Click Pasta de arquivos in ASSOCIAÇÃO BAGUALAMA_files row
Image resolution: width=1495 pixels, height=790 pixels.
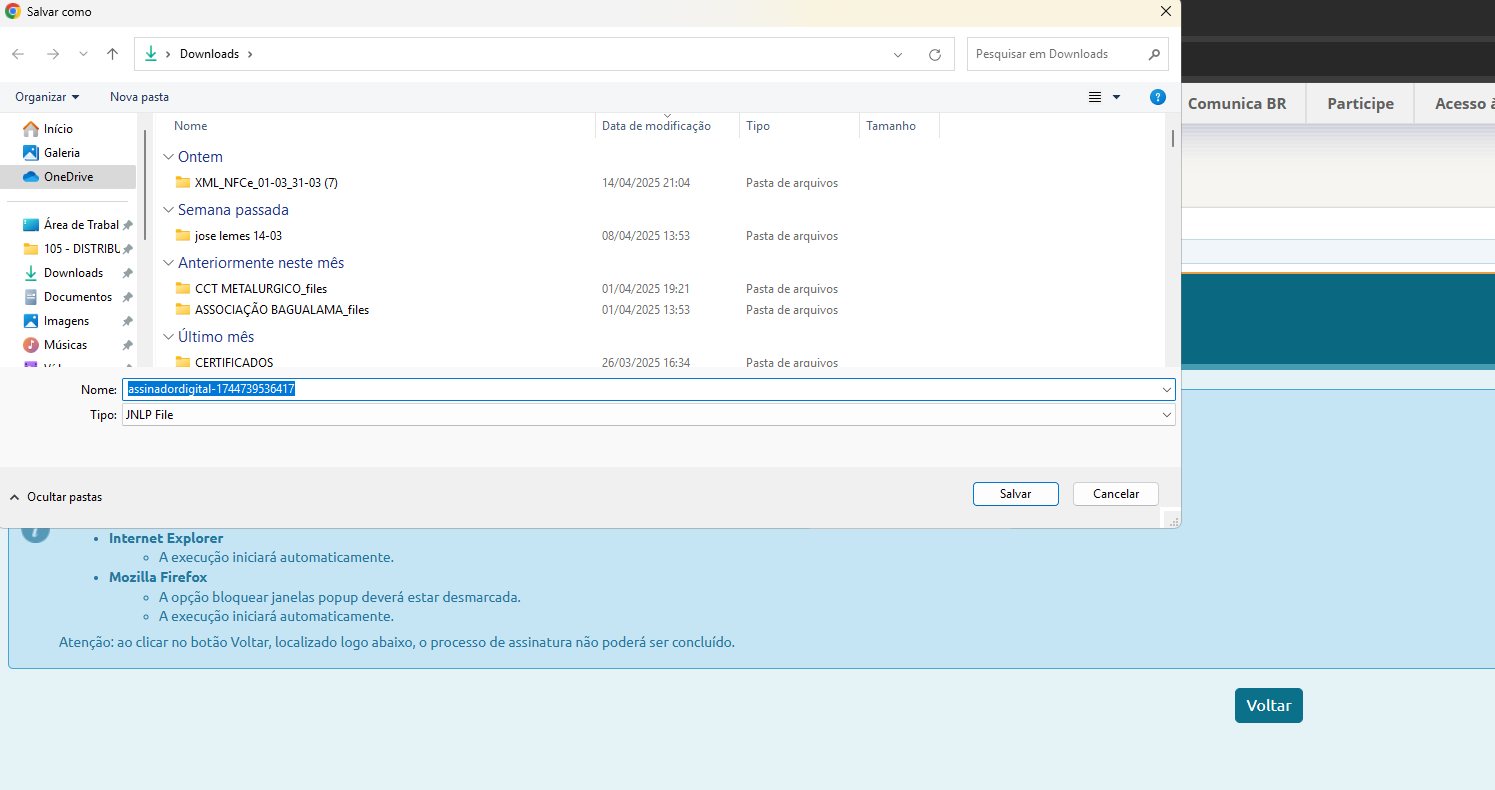pyautogui.click(x=792, y=310)
